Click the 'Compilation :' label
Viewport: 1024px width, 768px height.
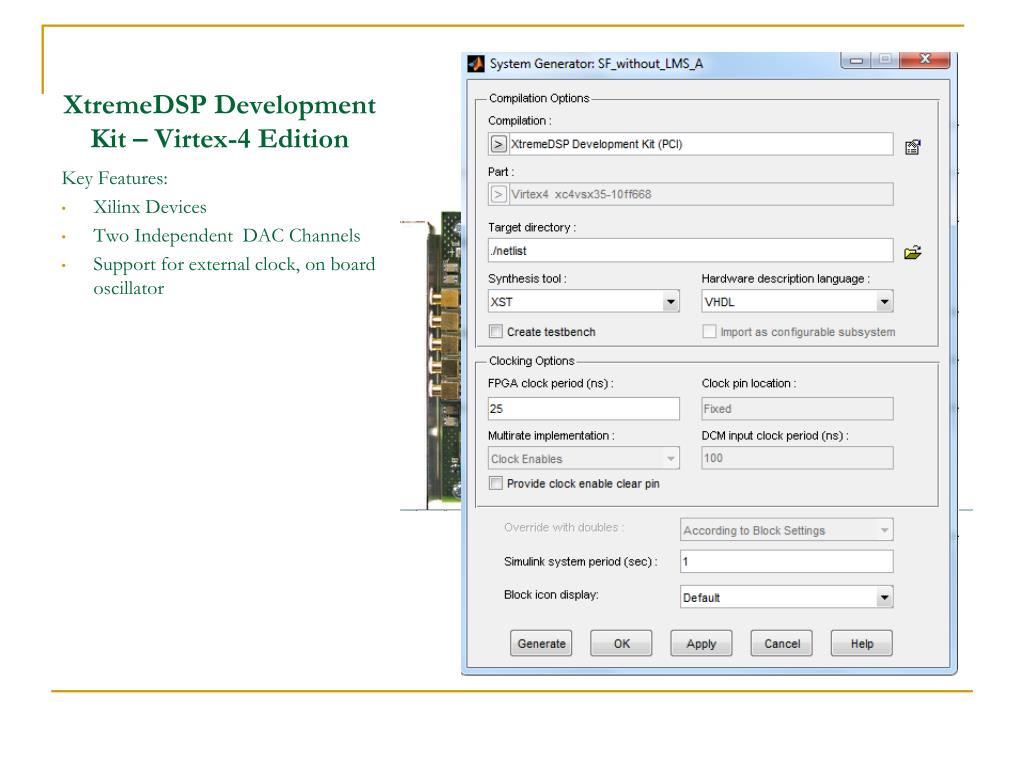point(520,121)
